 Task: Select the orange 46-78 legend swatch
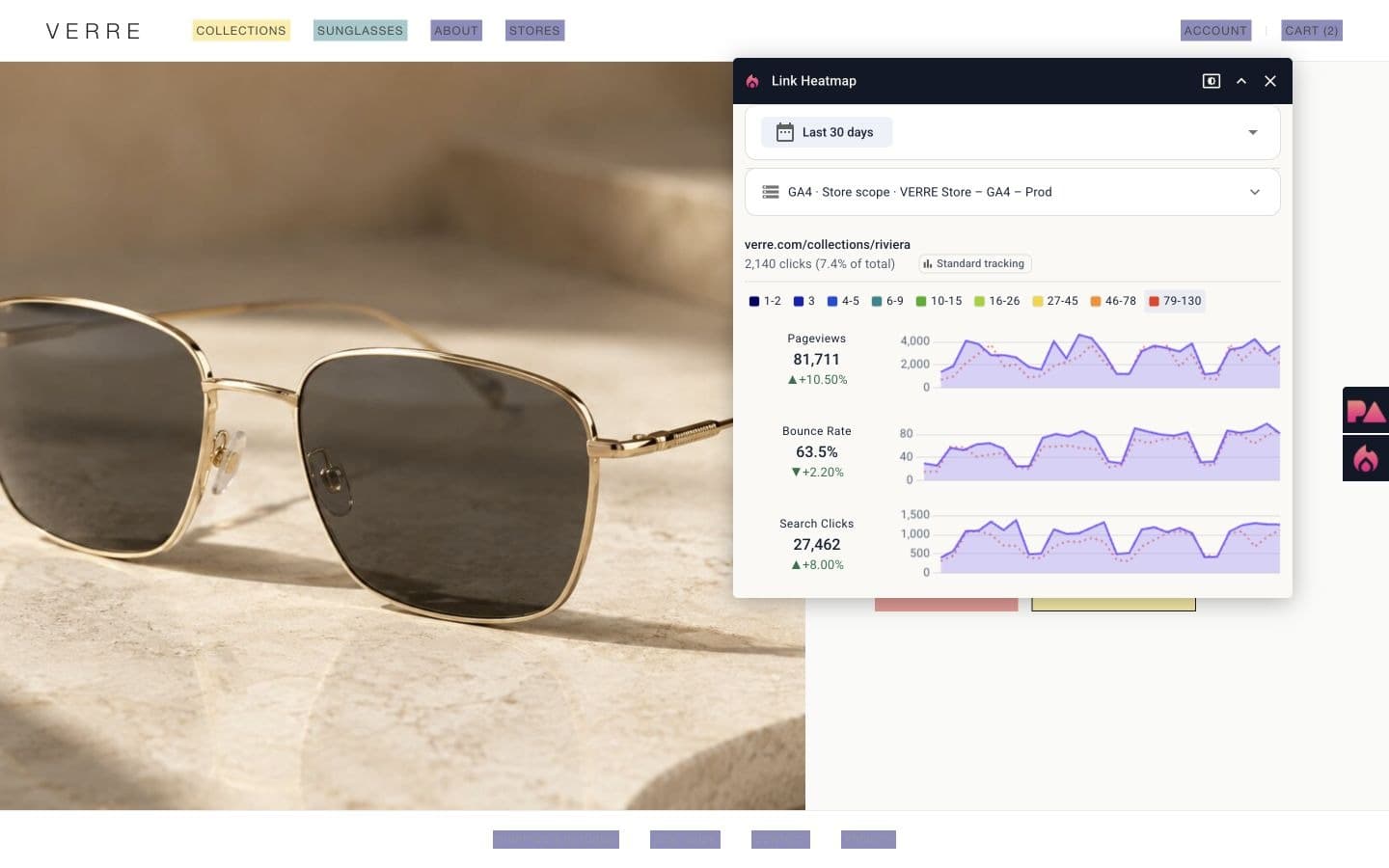1096,301
